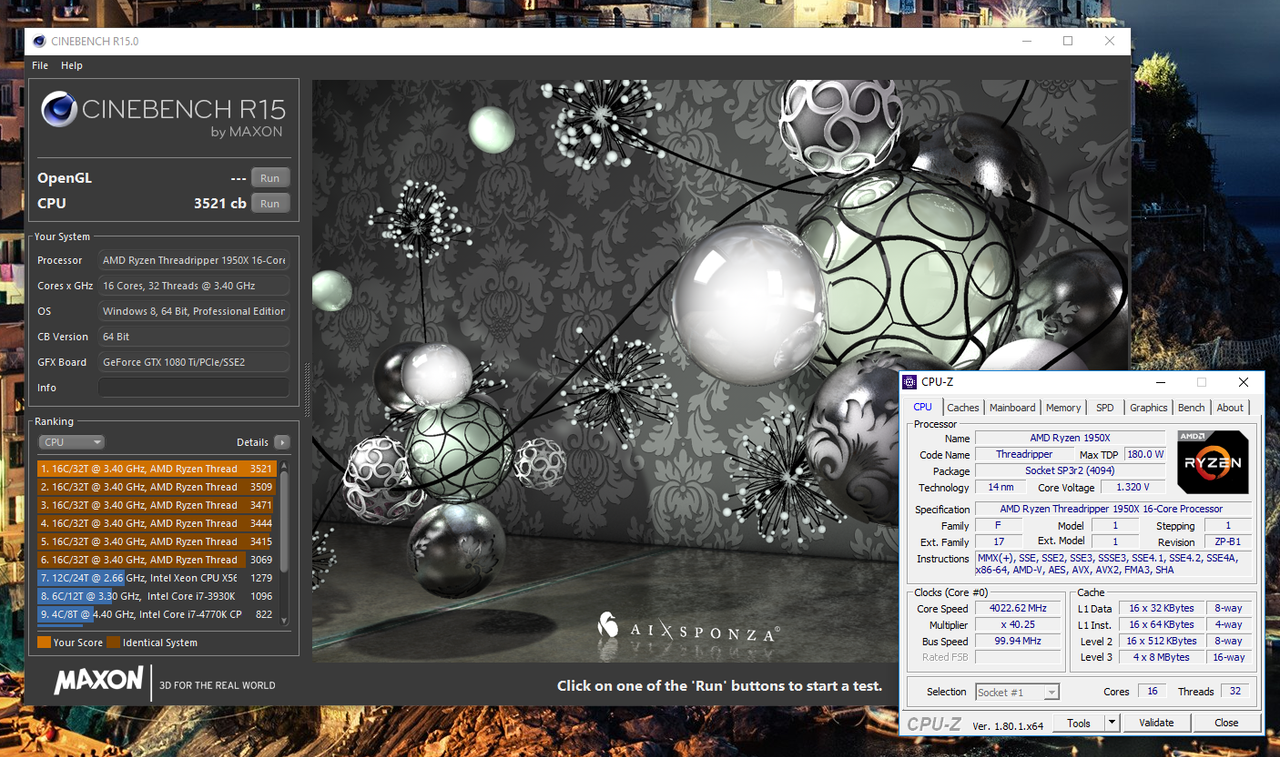
Task: Click the MAXON logo at bottom left
Action: point(98,682)
